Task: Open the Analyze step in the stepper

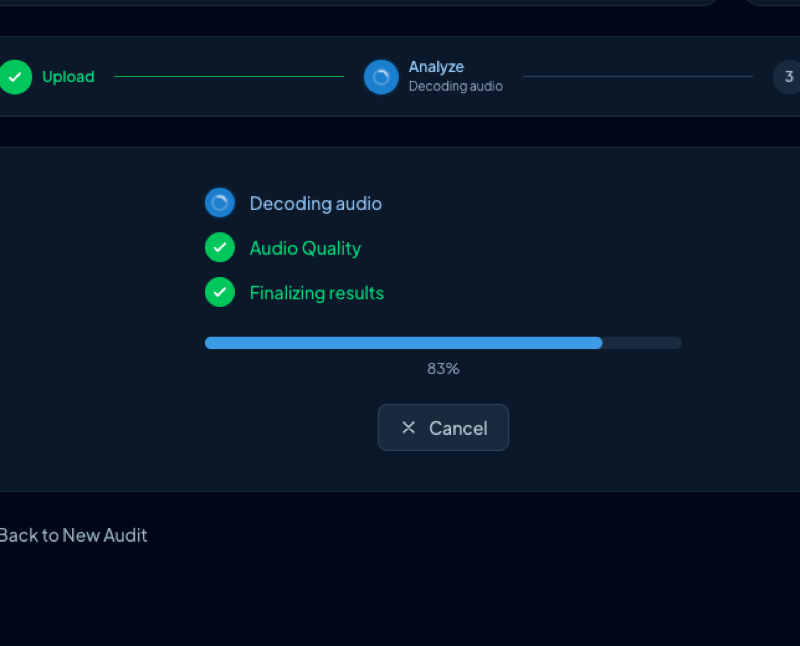Action: pos(436,67)
